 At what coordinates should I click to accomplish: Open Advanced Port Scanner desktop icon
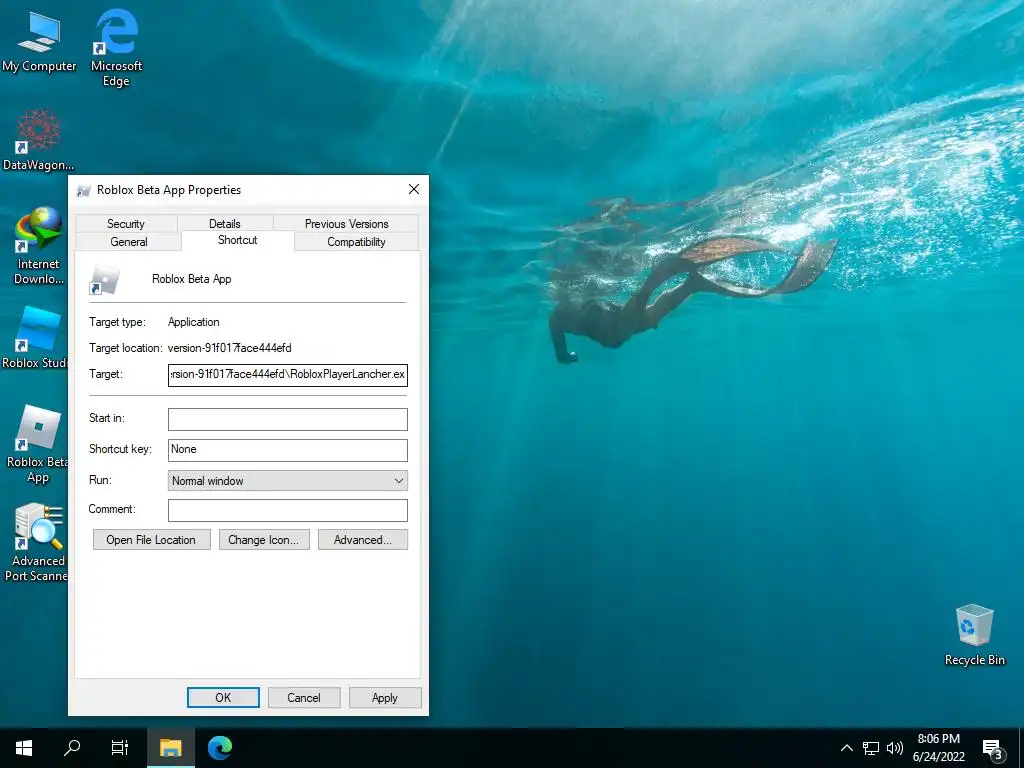(37, 542)
